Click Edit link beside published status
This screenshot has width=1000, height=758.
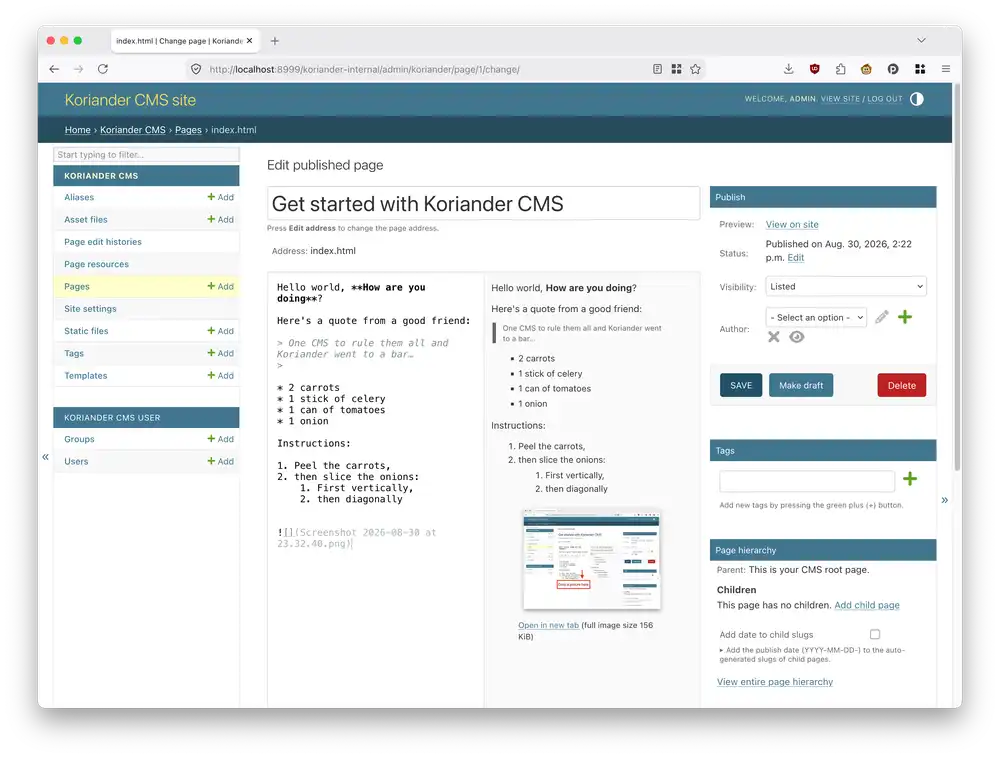click(795, 258)
